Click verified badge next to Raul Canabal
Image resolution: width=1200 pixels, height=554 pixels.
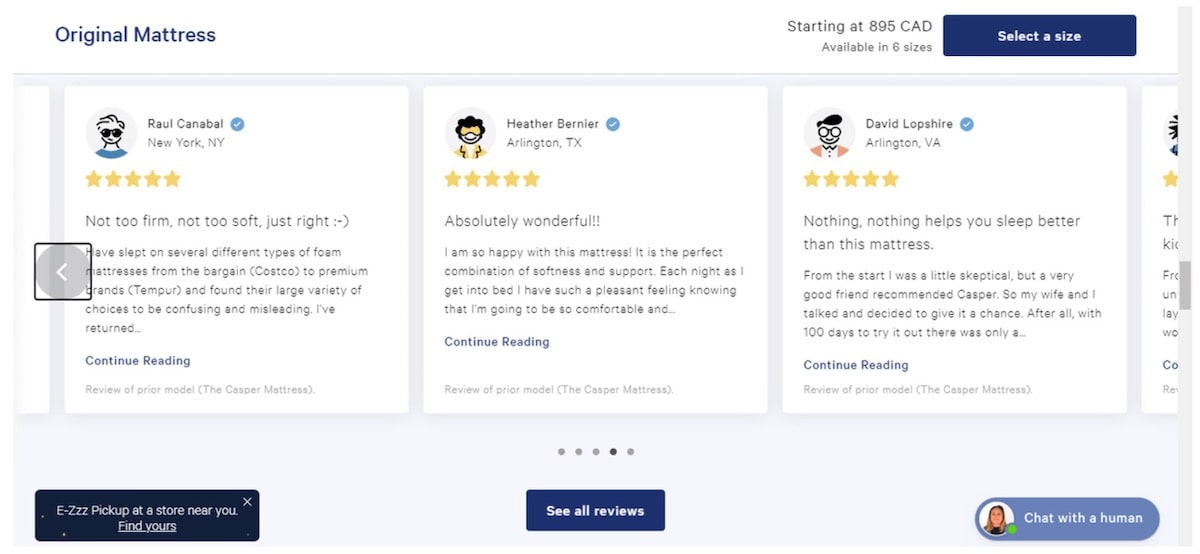[238, 124]
